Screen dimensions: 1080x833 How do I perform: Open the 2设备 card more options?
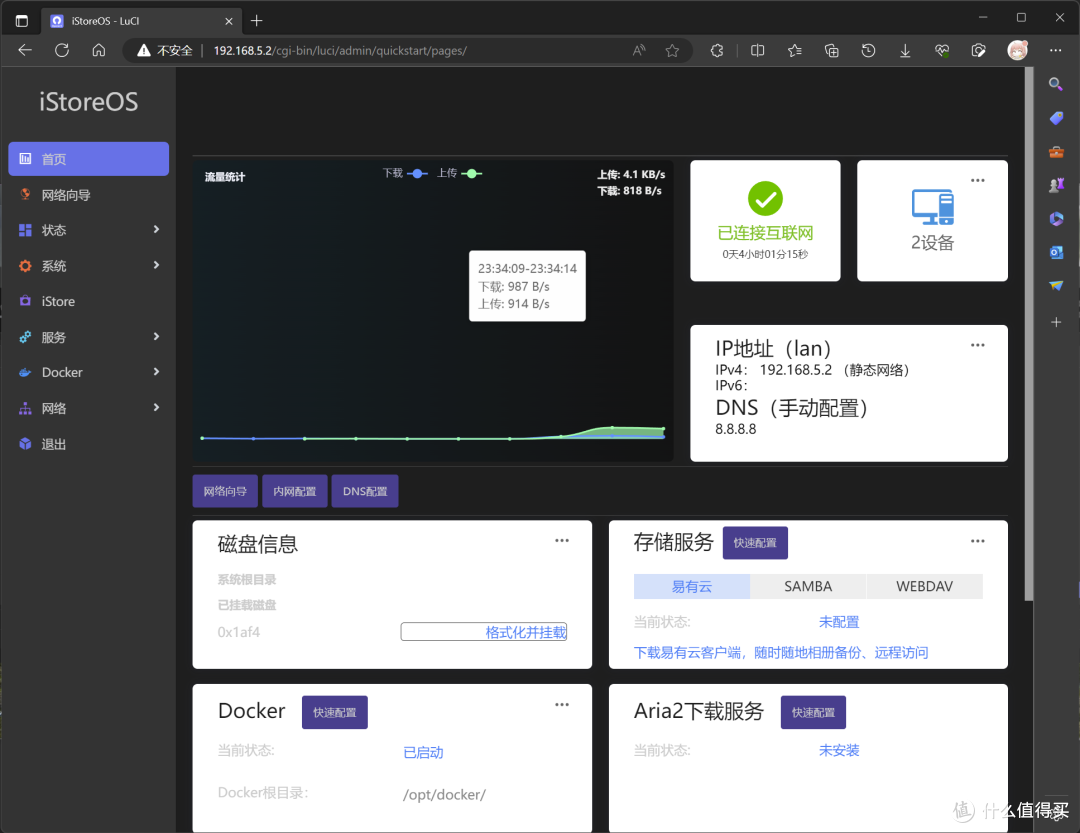tap(977, 181)
